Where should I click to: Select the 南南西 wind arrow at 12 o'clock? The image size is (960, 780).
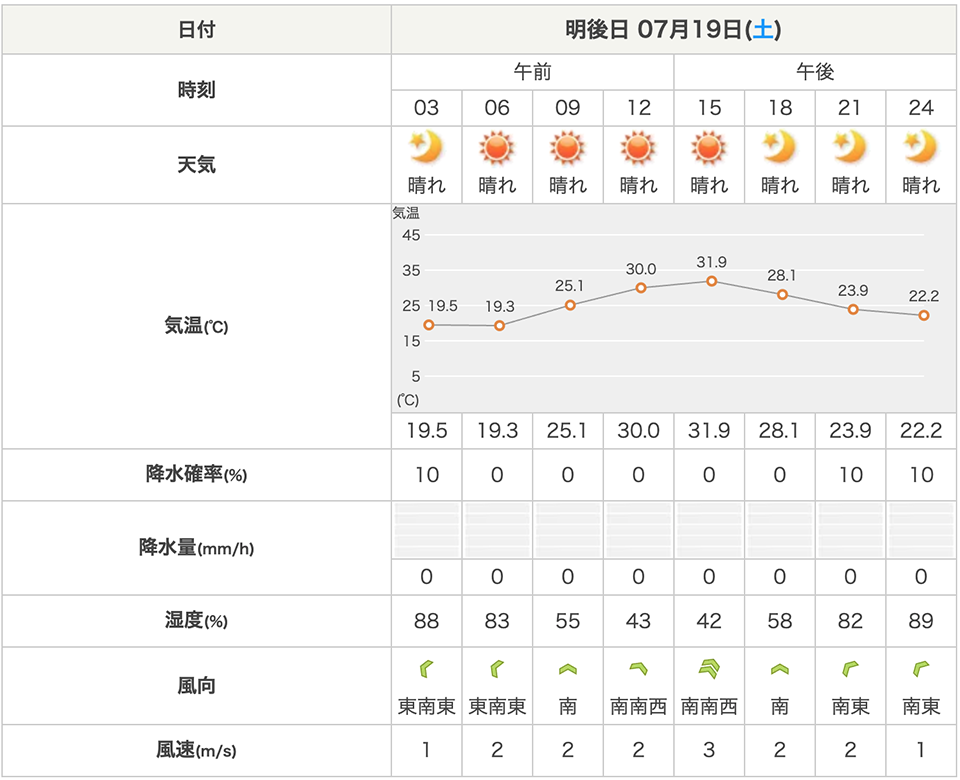(x=638, y=668)
